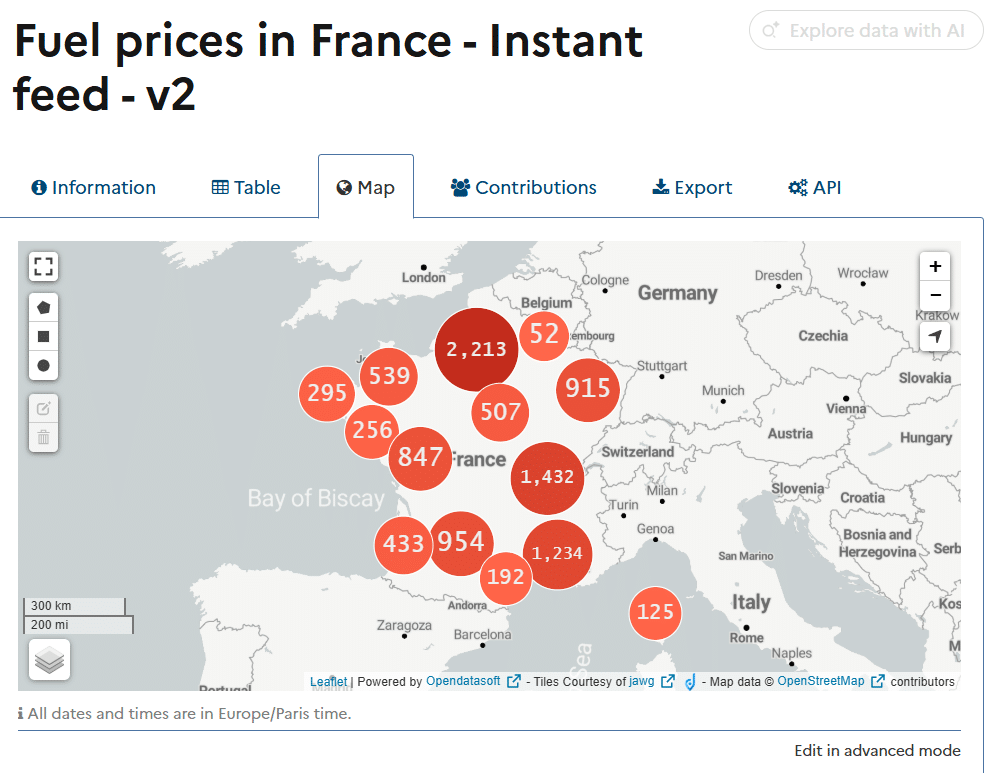Click the 2,213 station cluster marker
This screenshot has height=773, width=1006.
tap(477, 349)
